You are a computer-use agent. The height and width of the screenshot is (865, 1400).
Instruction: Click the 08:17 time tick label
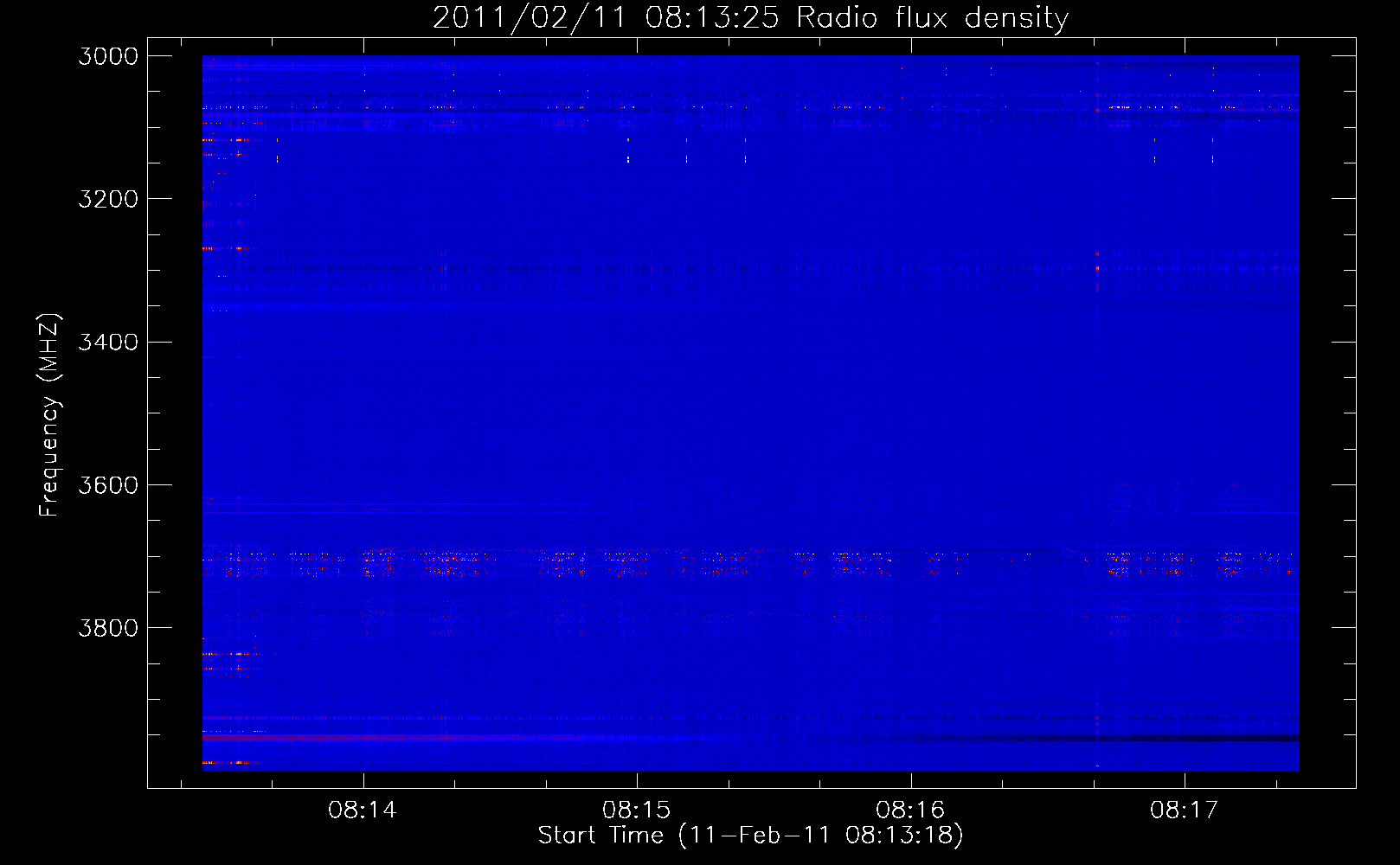pos(1184,810)
